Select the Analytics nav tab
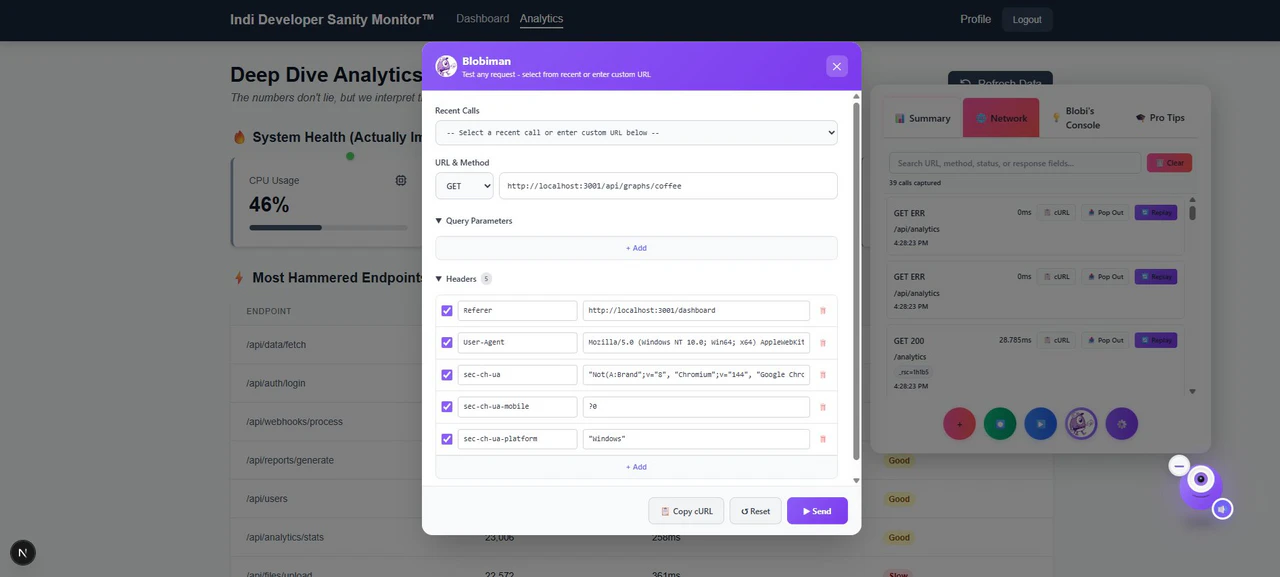Viewport: 1280px width, 577px height. 541,19
